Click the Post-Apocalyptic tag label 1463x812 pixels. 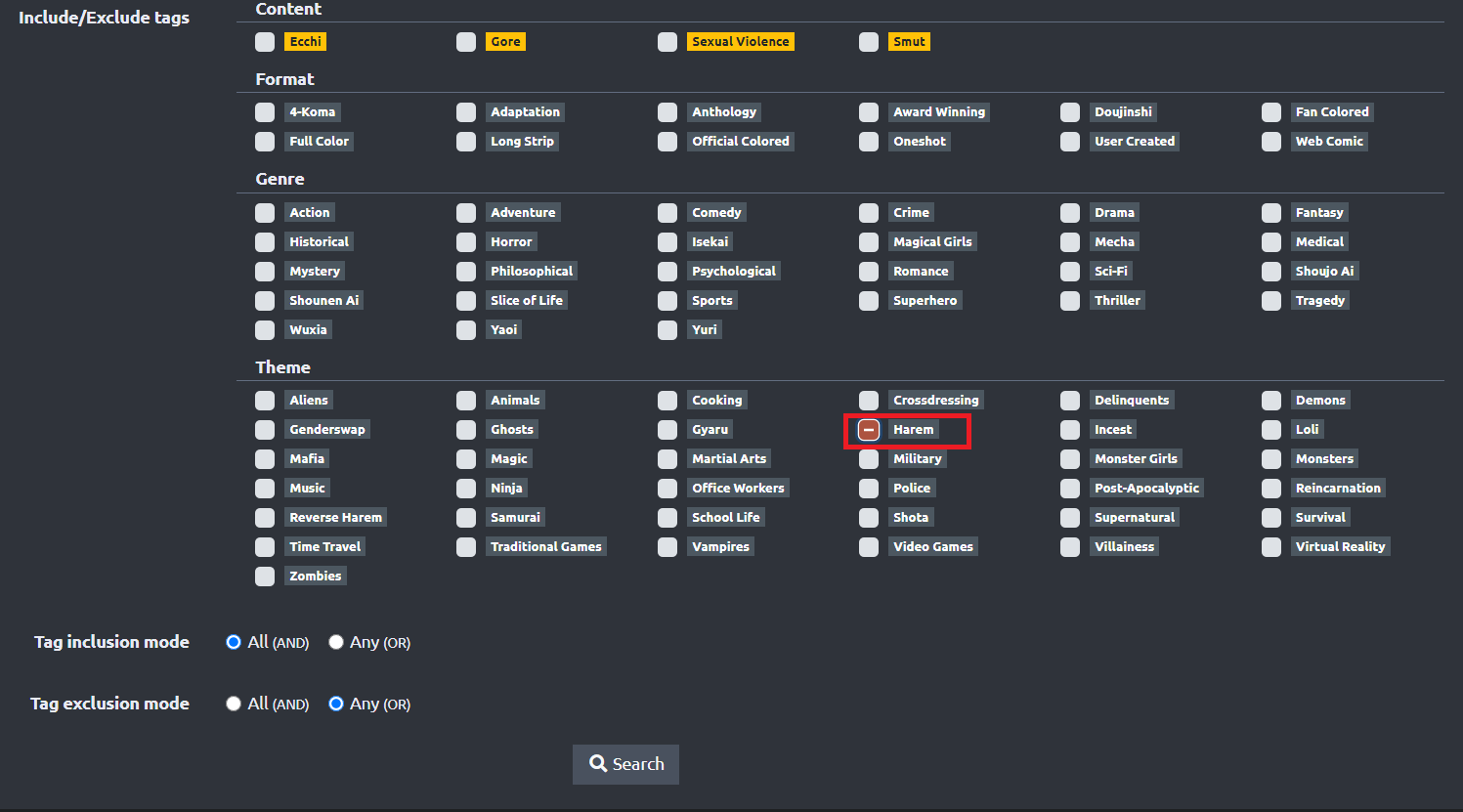(1146, 489)
